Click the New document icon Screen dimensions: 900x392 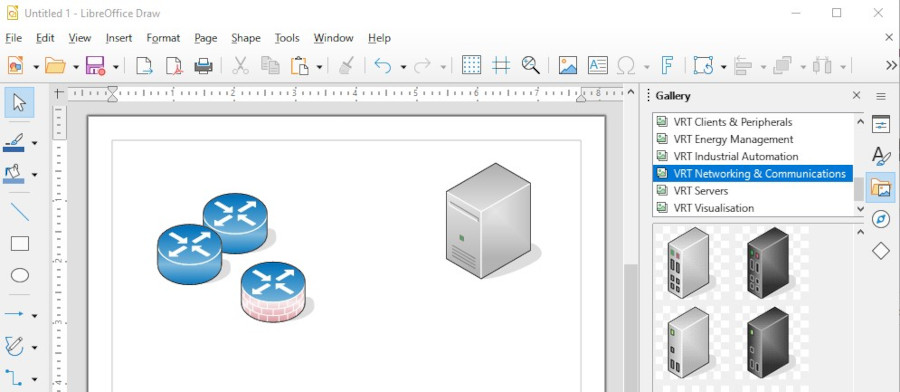pyautogui.click(x=15, y=65)
